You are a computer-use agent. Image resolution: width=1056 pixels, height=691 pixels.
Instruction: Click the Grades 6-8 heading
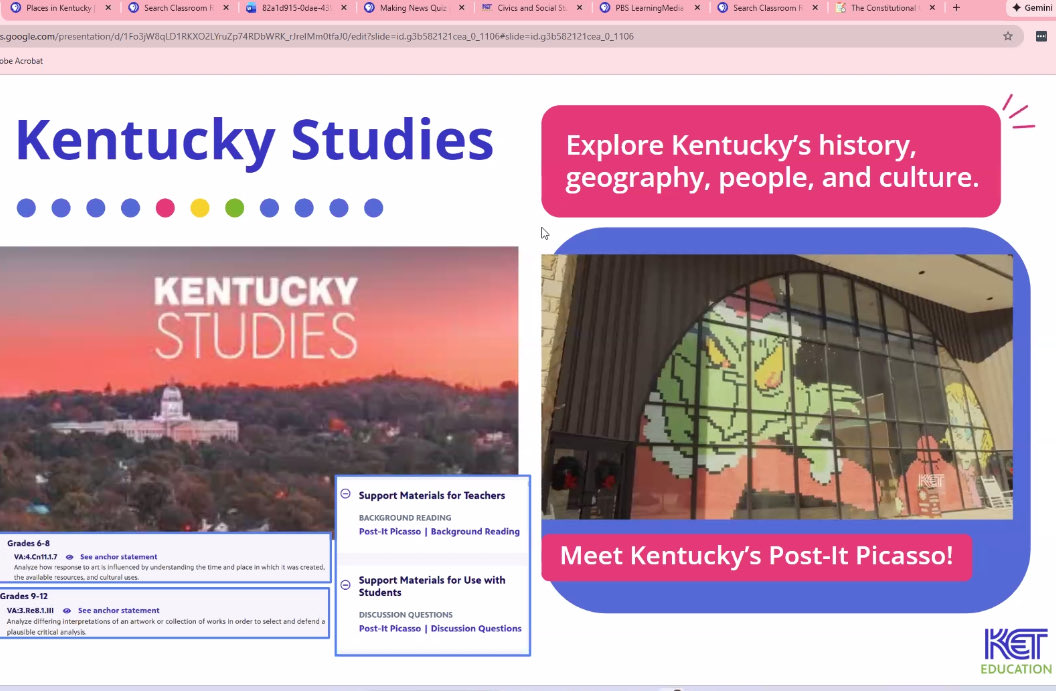(28, 544)
